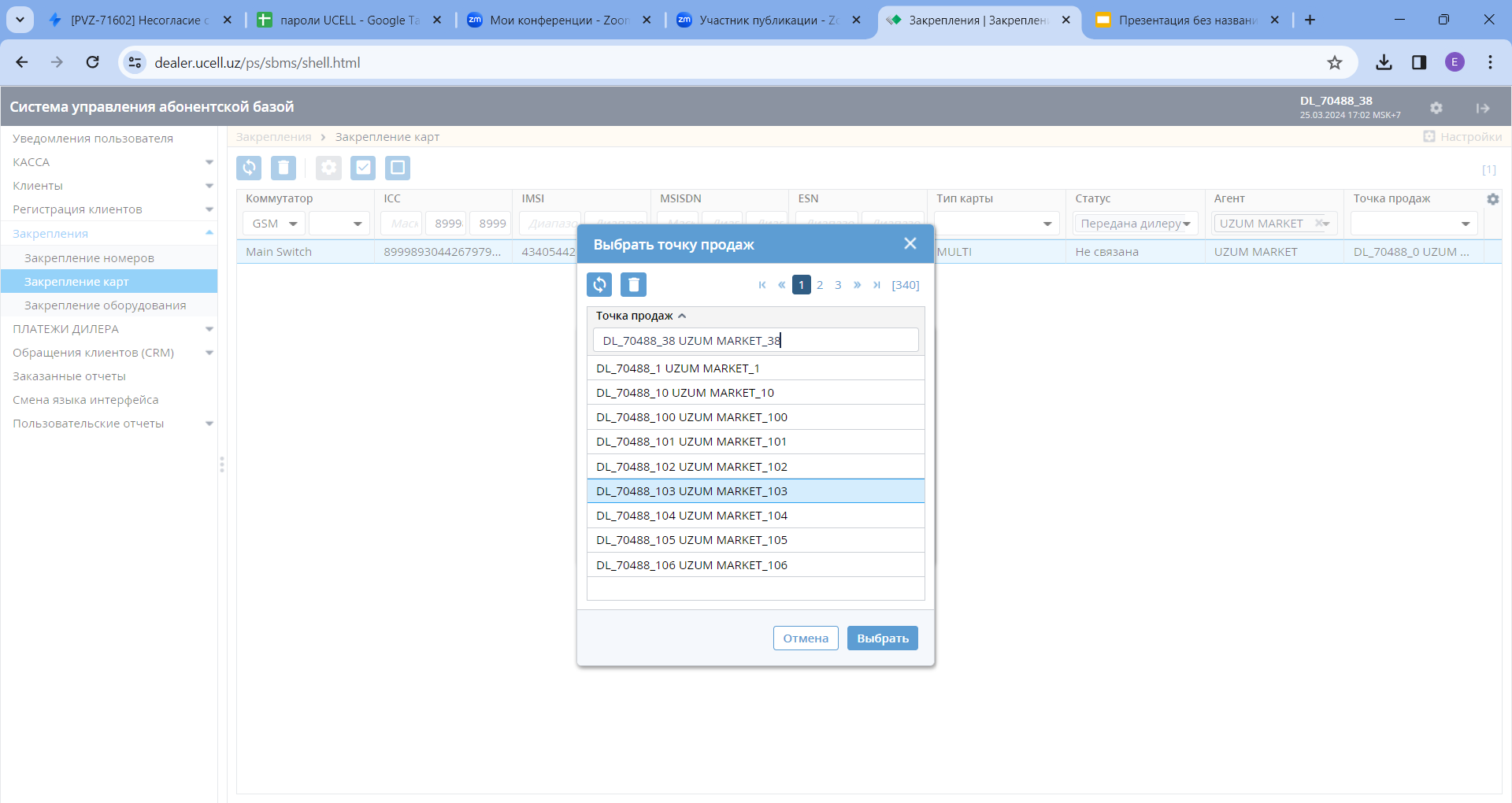Select all rows with checkmark toolbar icon
The width and height of the screenshot is (1512, 803).
pyautogui.click(x=363, y=168)
